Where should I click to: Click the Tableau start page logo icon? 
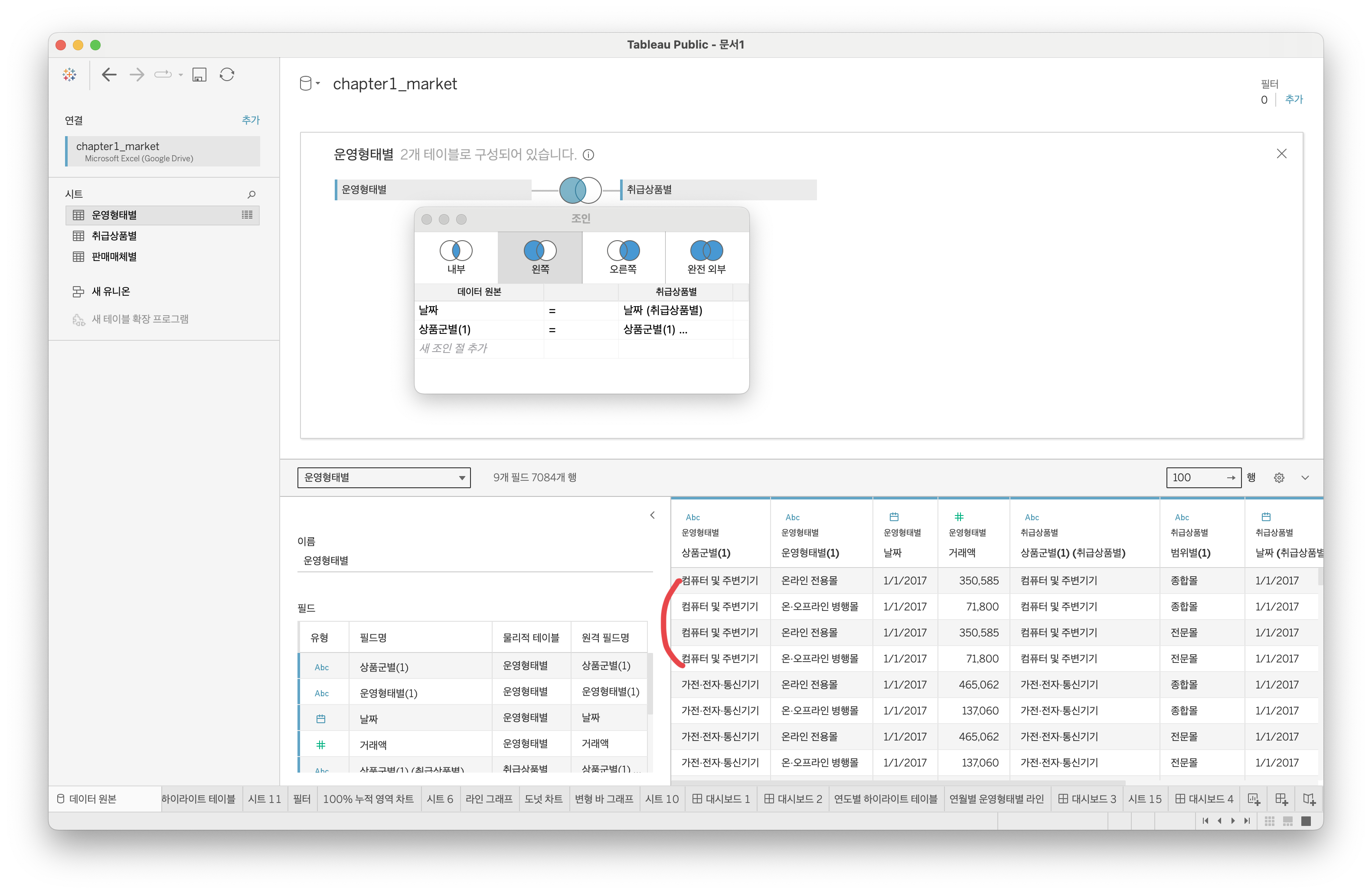tap(70, 75)
